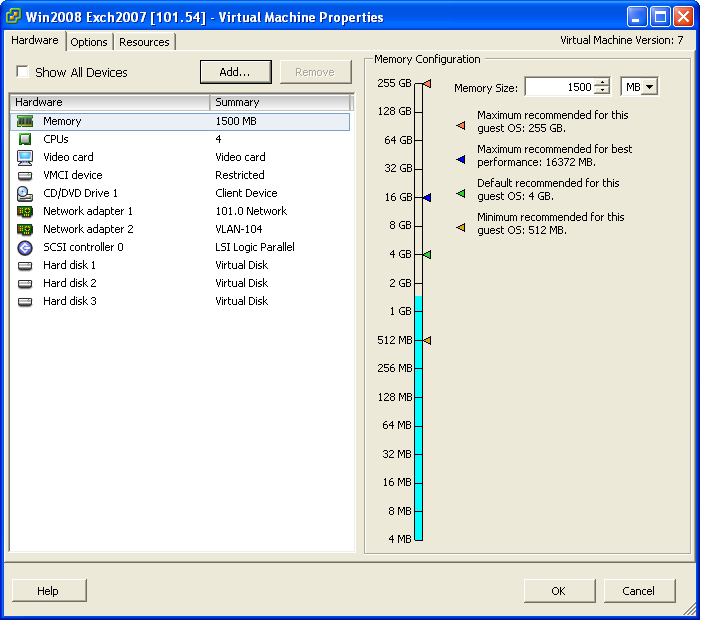Sort by the Summary column header
This screenshot has height=621, width=701.
(280, 102)
